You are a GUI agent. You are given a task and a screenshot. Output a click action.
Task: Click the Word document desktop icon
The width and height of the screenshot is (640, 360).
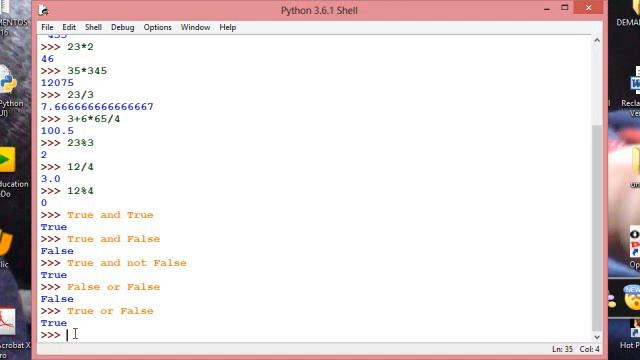point(635,83)
